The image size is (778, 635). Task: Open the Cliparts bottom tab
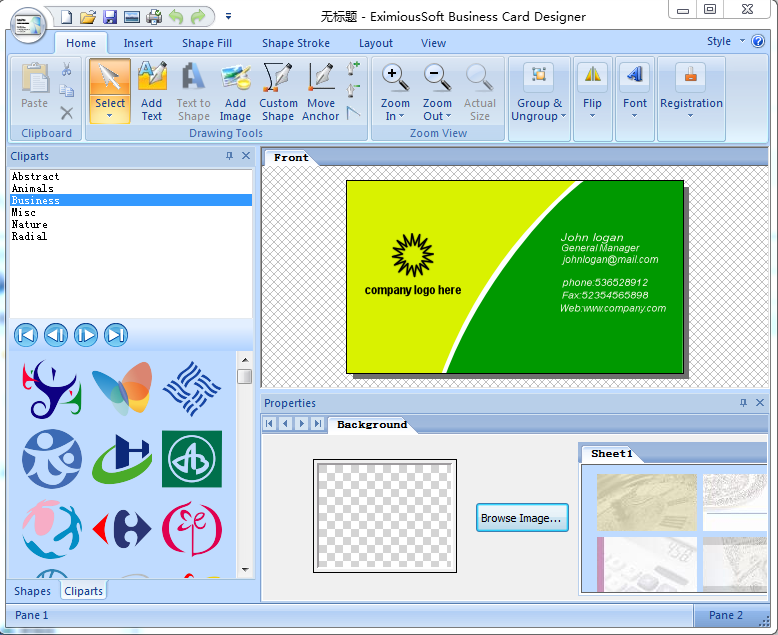[83, 591]
